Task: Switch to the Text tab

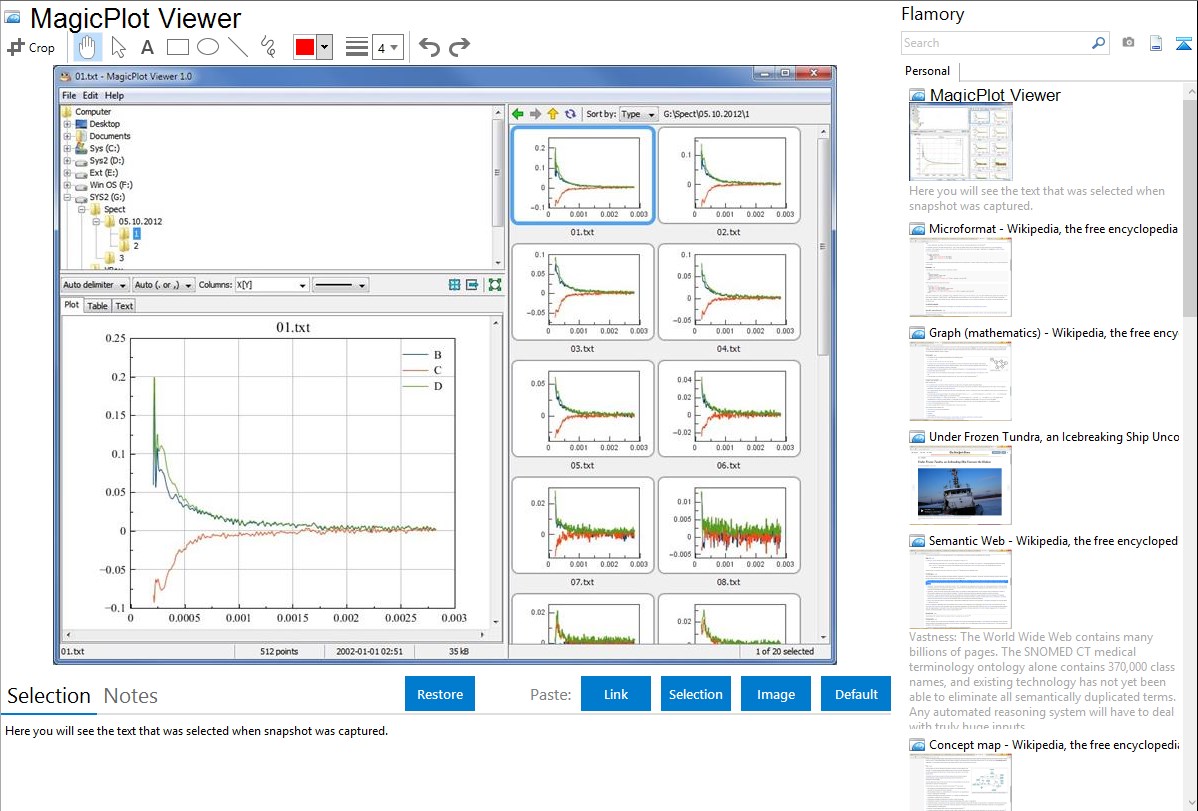Action: click(124, 306)
